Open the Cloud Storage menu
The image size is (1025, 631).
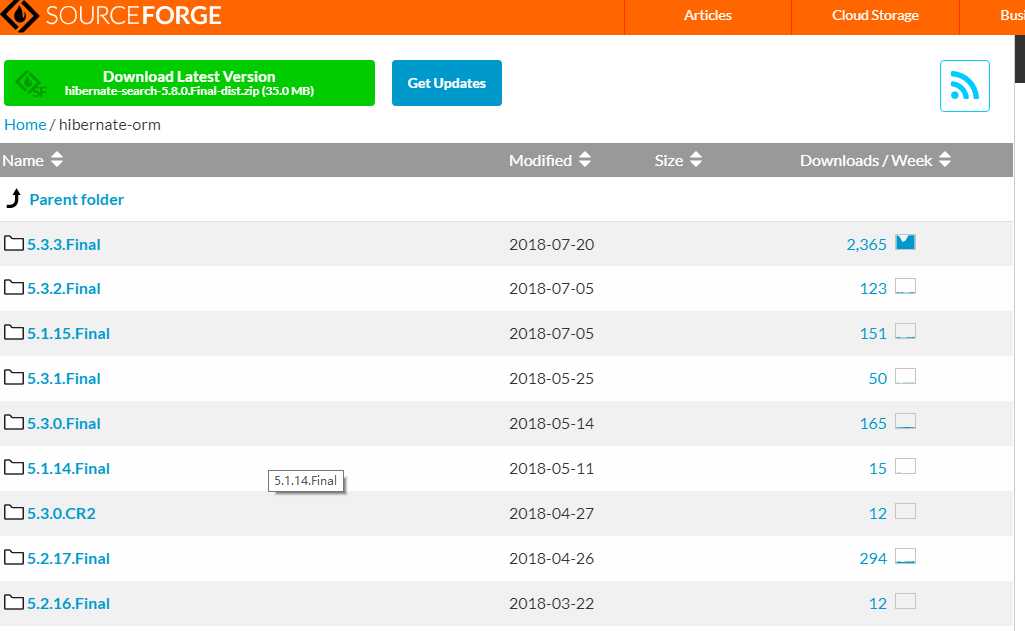point(875,16)
